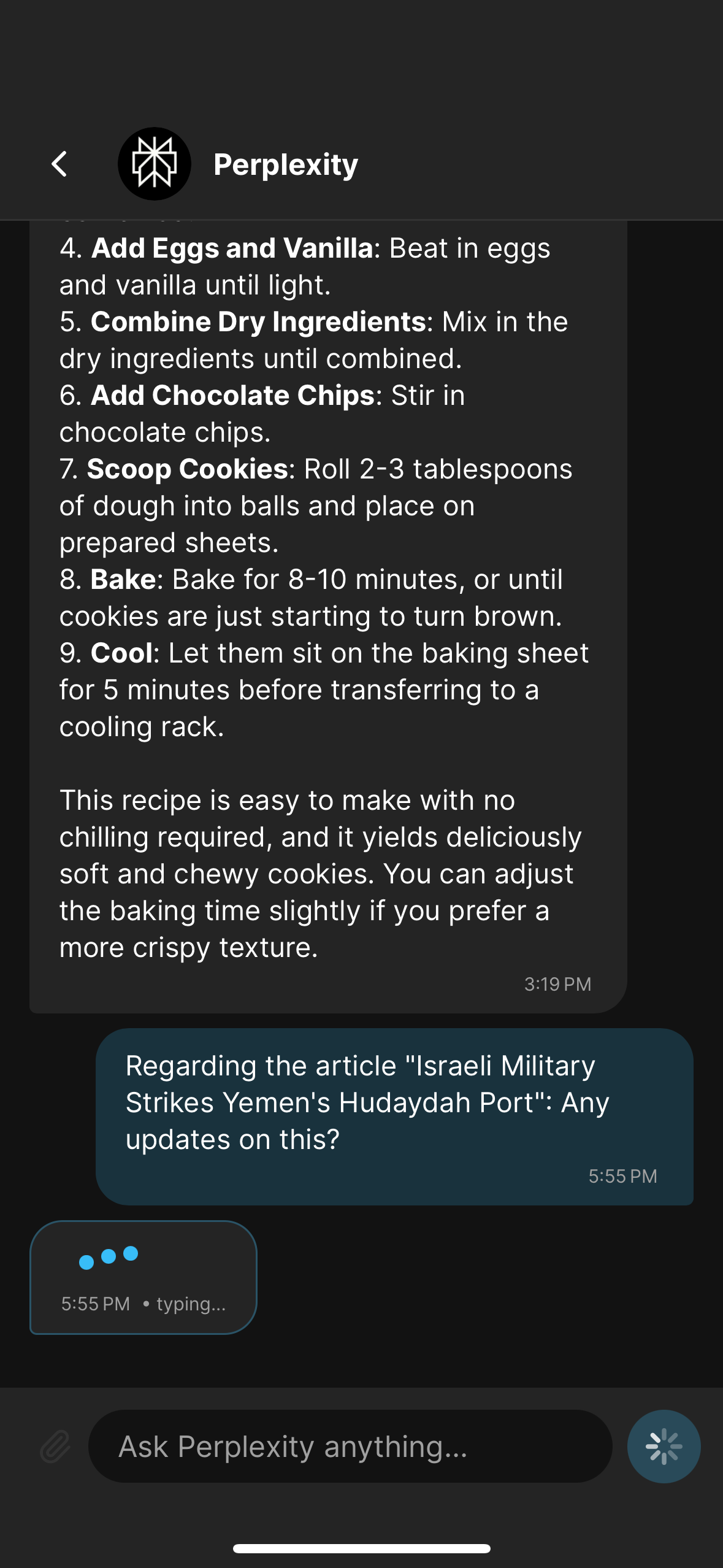This screenshot has height=1568, width=723.
Task: Tap the 5:55 PM user message timestamp
Action: pos(622,1176)
